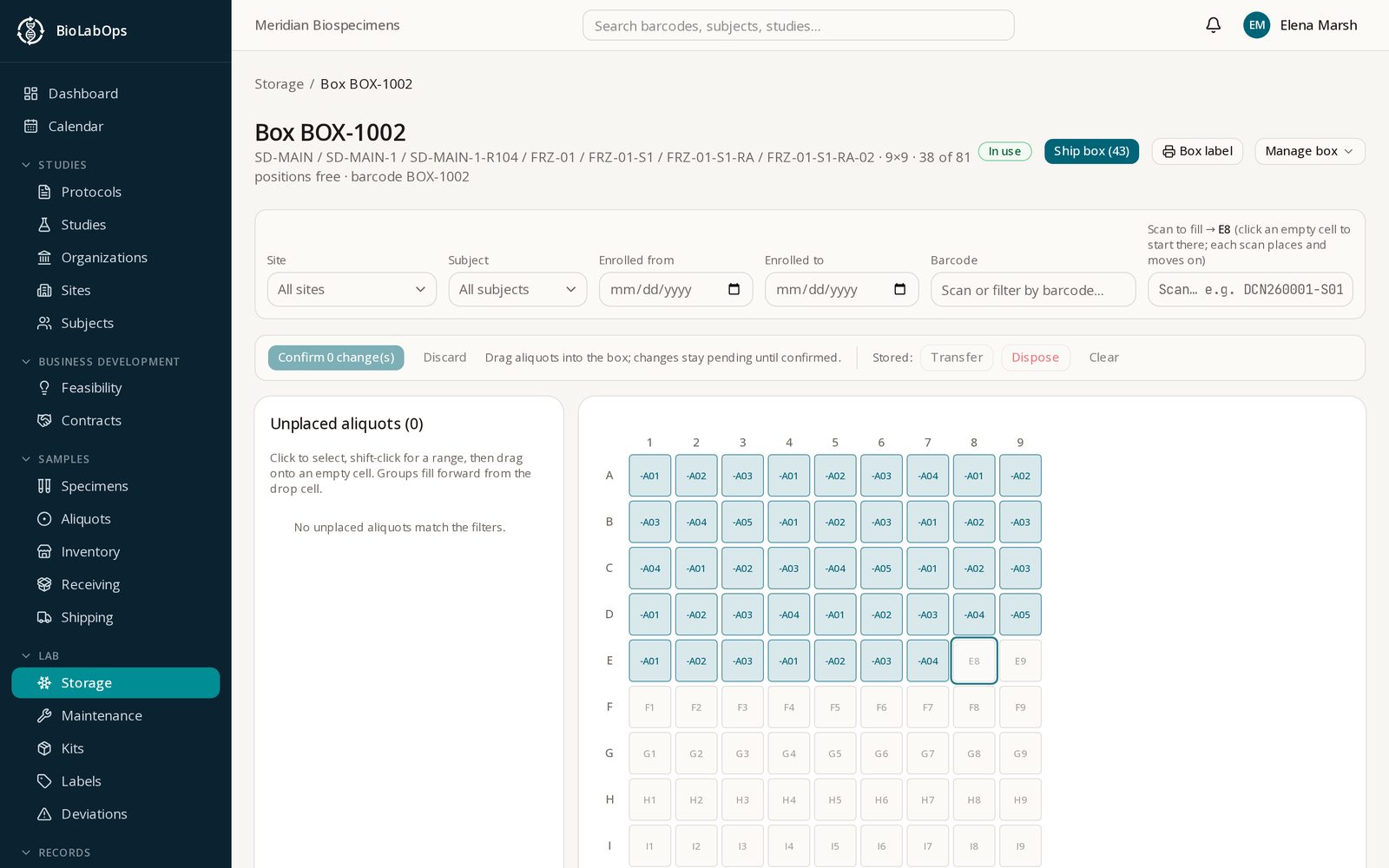The height and width of the screenshot is (868, 1389).
Task: Click the Scan to fill input
Action: (1250, 289)
